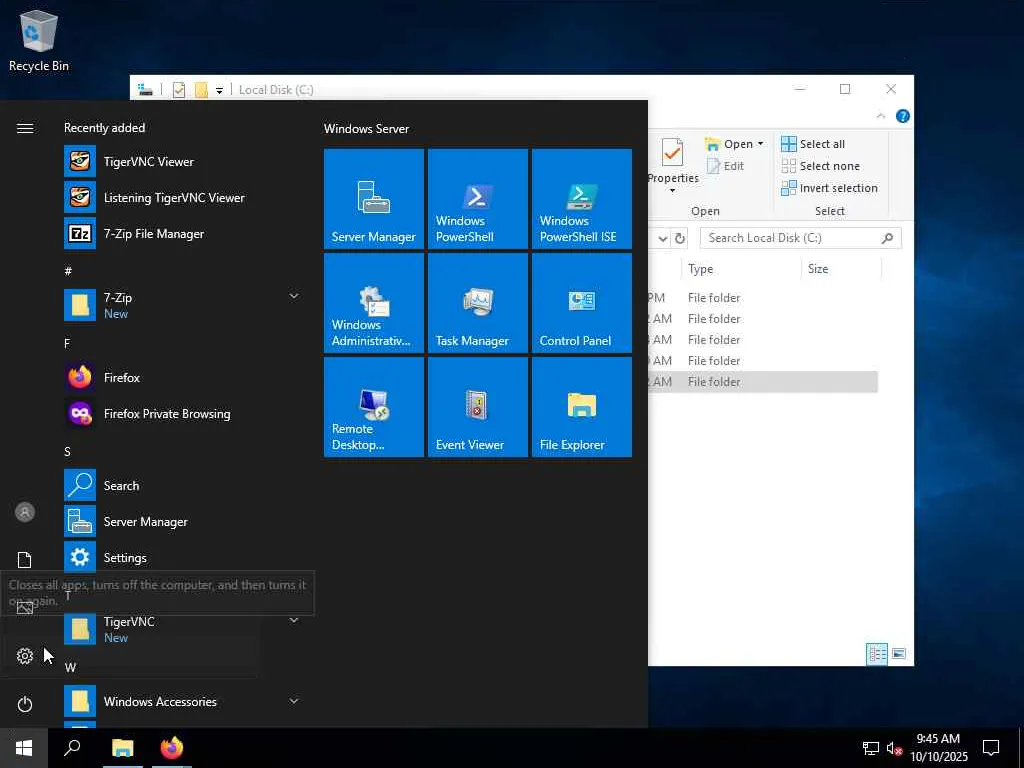
Task: Open the Control Panel tile
Action: 581,303
